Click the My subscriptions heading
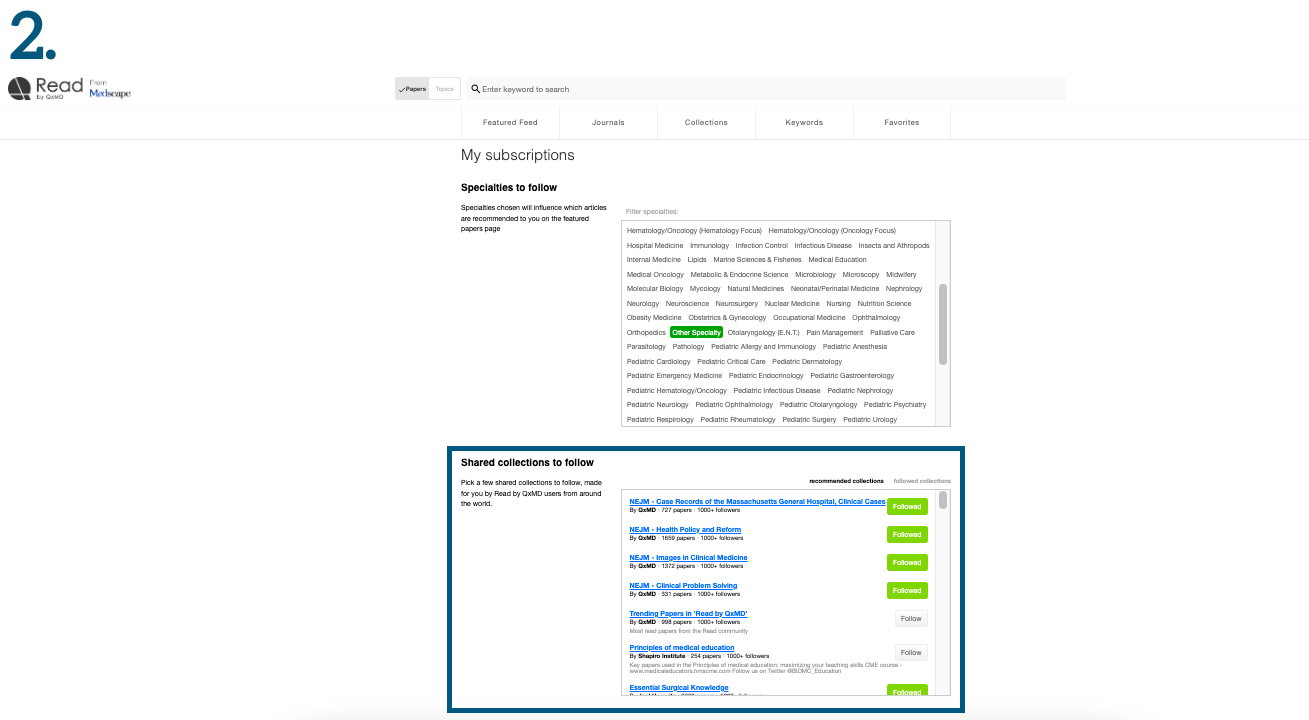 point(518,155)
